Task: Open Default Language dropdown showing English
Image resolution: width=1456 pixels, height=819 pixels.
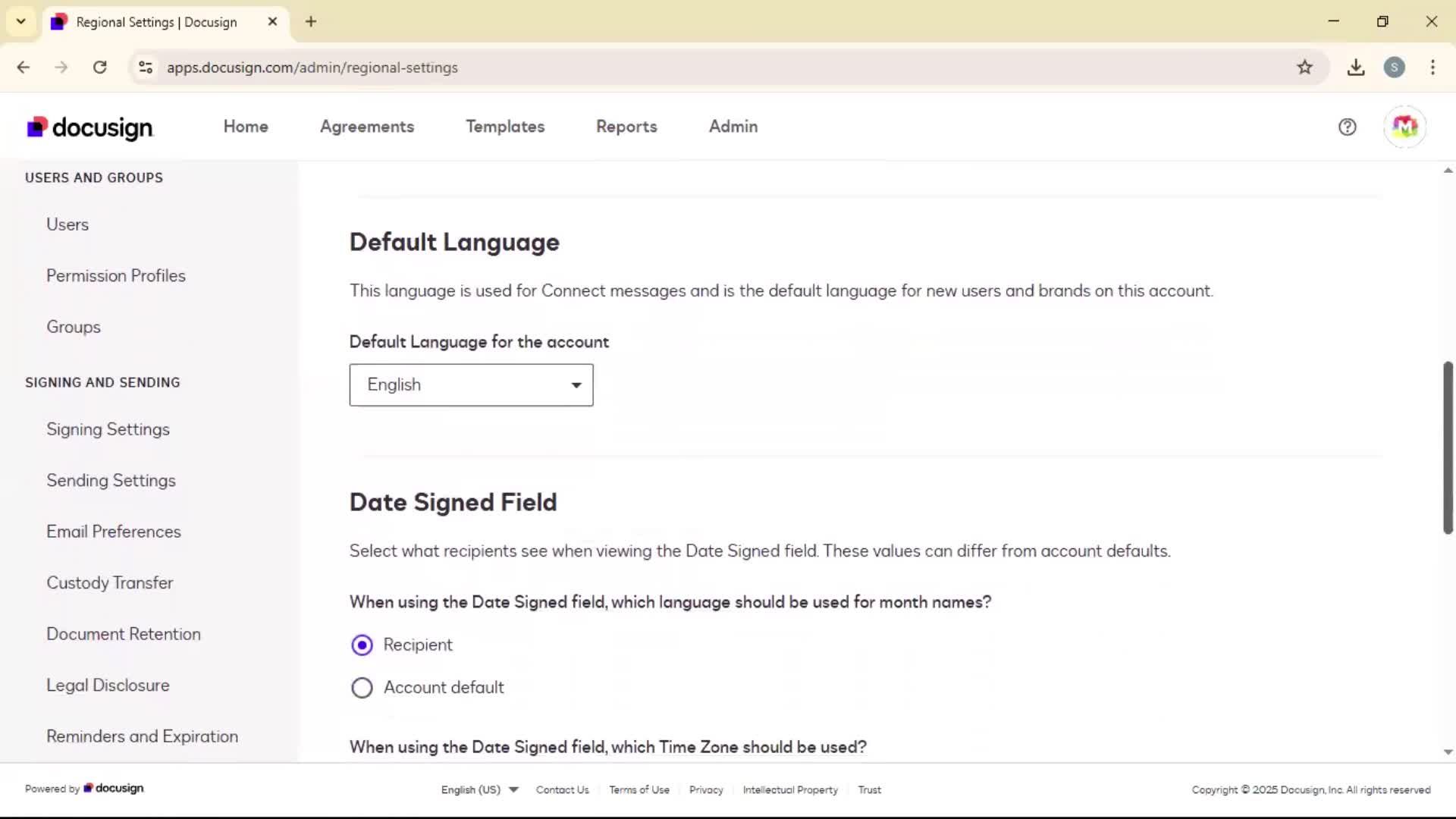Action: point(471,385)
